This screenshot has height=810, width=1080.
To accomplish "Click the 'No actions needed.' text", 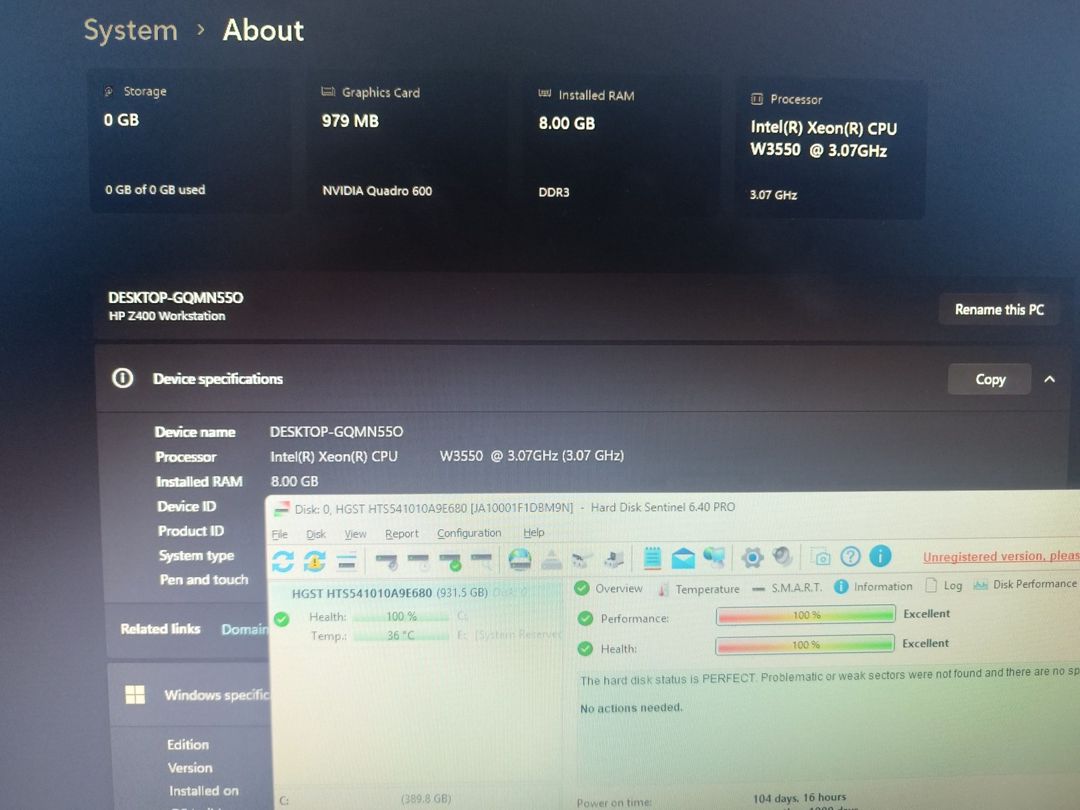I will tap(631, 707).
